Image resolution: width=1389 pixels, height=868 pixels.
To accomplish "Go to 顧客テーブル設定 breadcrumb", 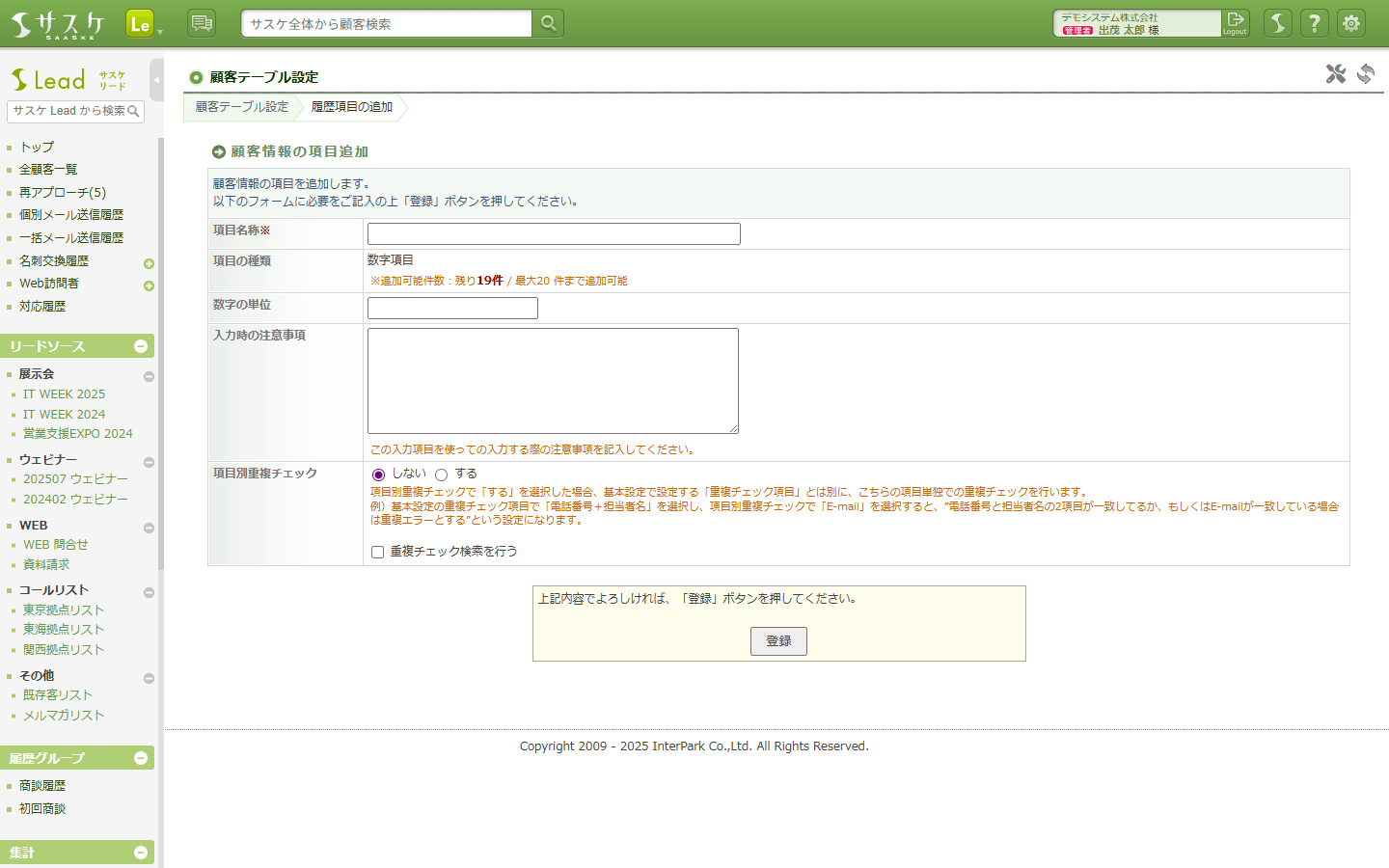I will click(241, 107).
